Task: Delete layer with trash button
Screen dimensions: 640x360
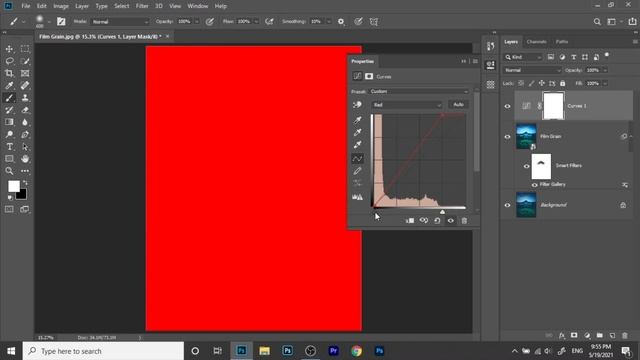Action: tap(624, 336)
